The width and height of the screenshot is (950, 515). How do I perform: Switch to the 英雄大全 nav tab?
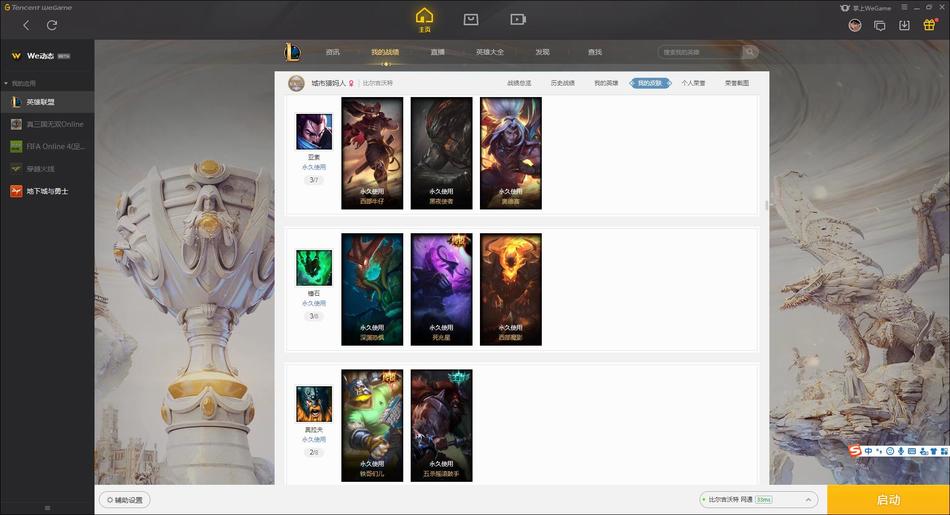point(490,52)
